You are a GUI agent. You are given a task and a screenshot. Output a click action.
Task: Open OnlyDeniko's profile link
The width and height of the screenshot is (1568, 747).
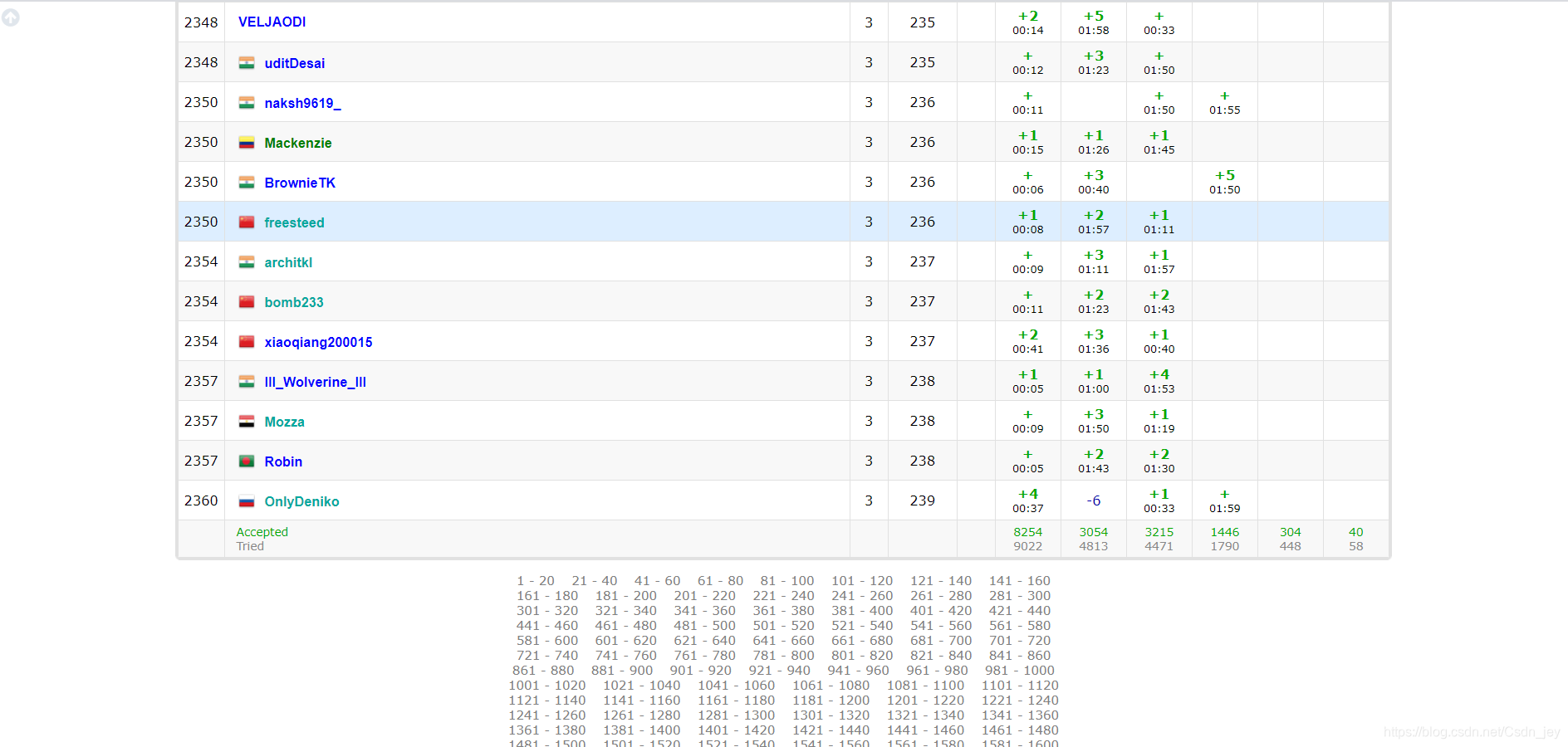click(301, 501)
